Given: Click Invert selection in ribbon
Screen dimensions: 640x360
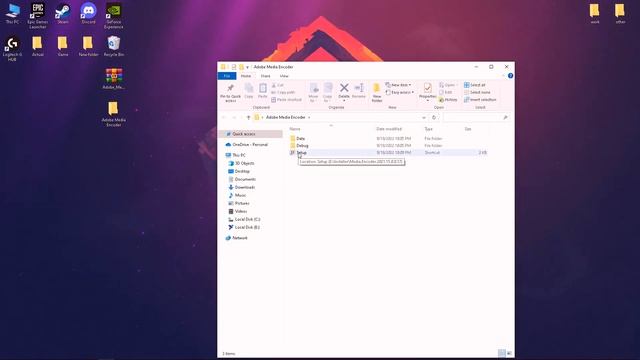Looking at the screenshot, I should coord(480,100).
